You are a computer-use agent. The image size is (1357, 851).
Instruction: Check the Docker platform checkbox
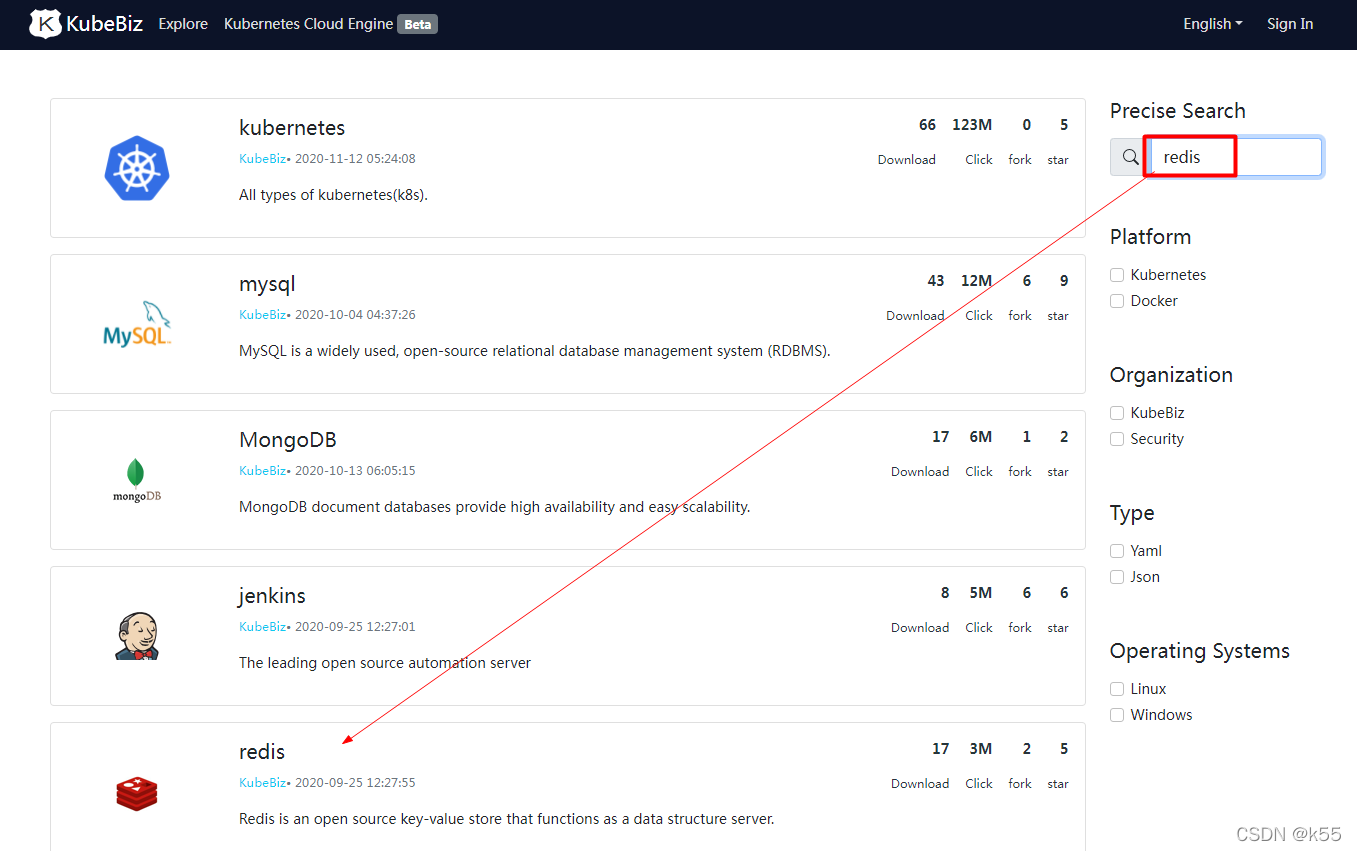1117,301
